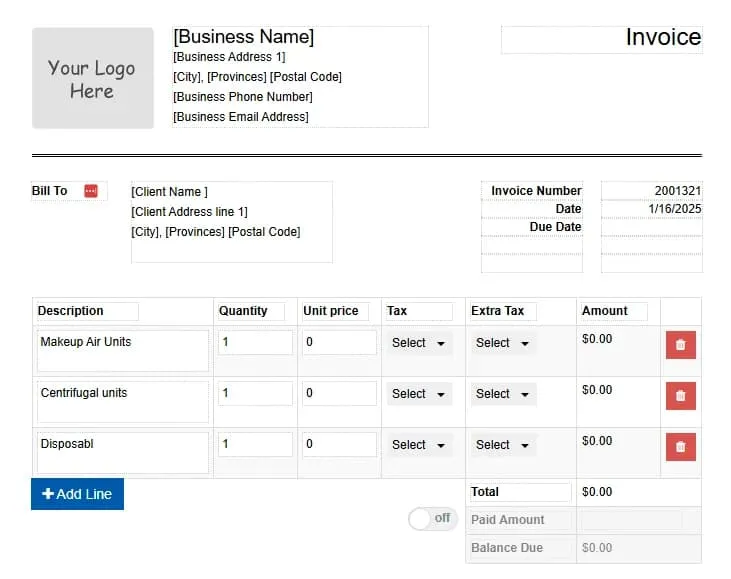
Task: Click the Disposabl description box
Action: (123, 453)
